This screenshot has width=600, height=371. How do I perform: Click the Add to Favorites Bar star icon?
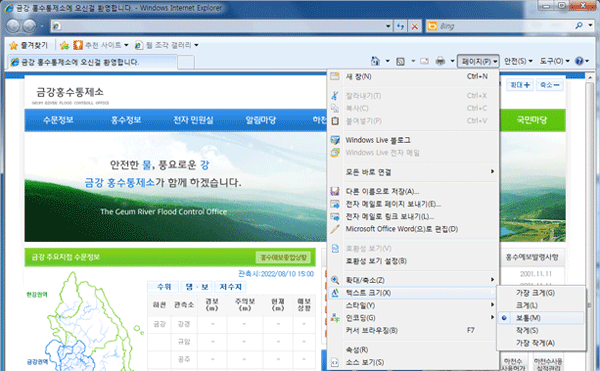point(64,45)
